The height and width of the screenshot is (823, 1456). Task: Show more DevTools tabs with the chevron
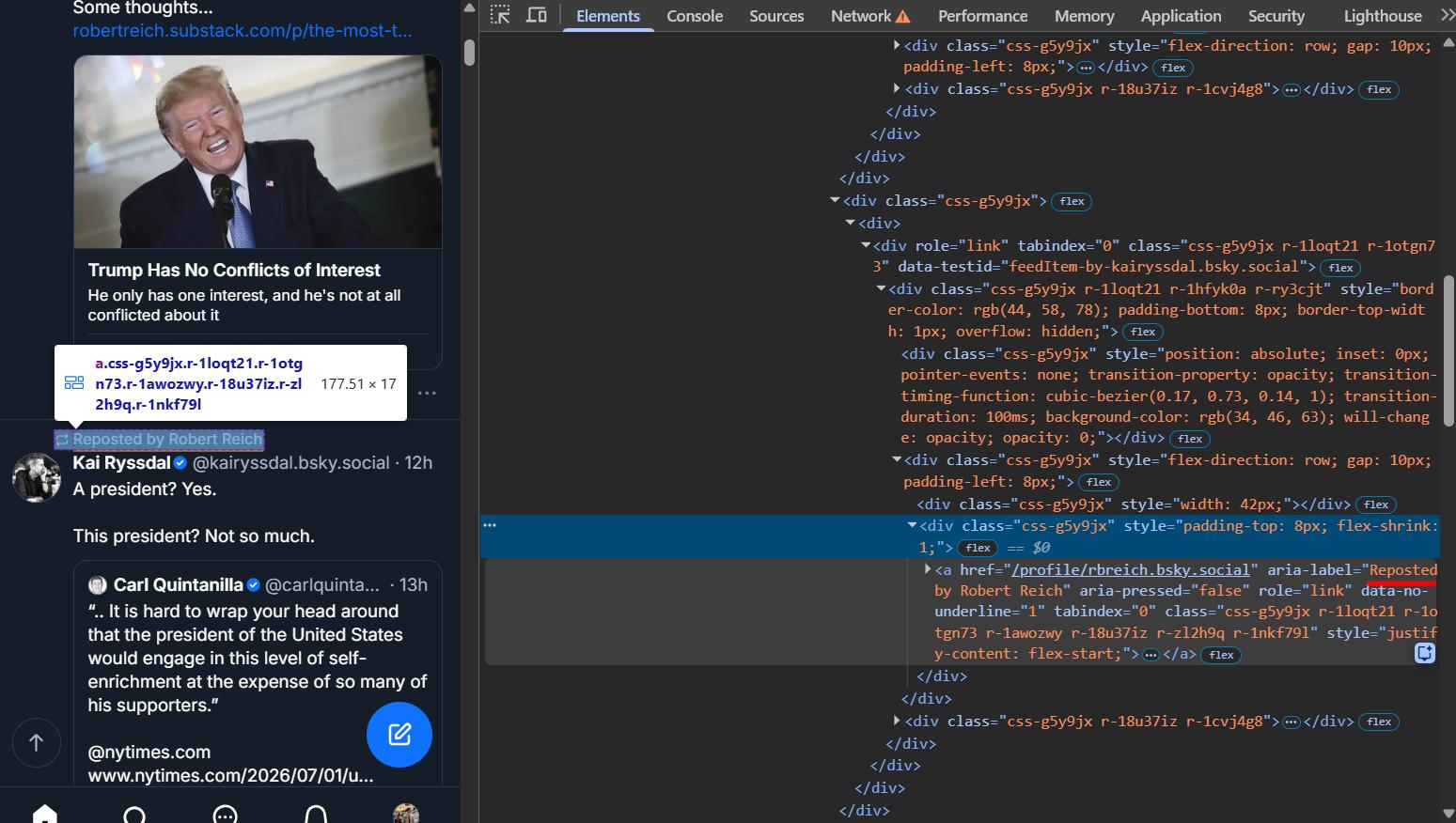[1447, 15]
